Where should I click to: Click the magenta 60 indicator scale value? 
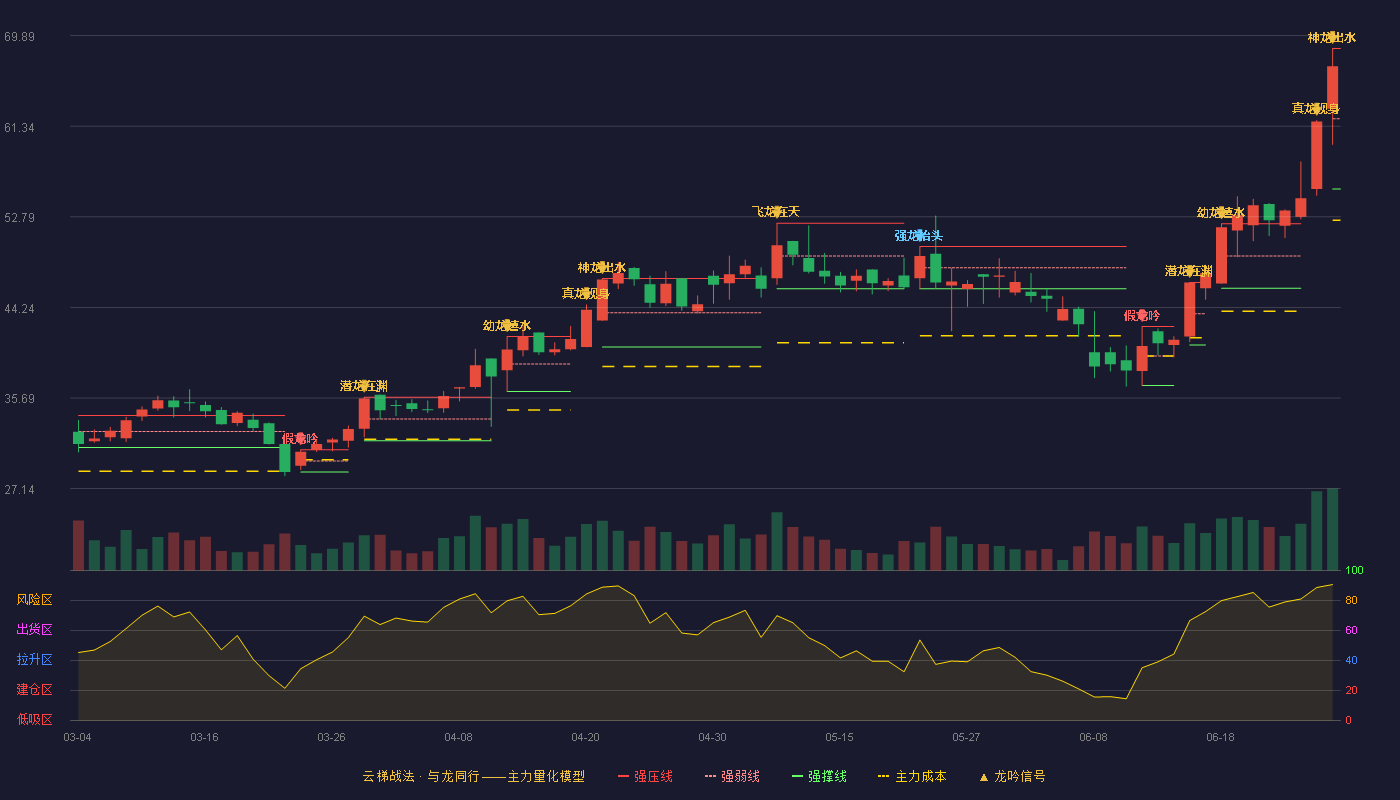point(1351,630)
